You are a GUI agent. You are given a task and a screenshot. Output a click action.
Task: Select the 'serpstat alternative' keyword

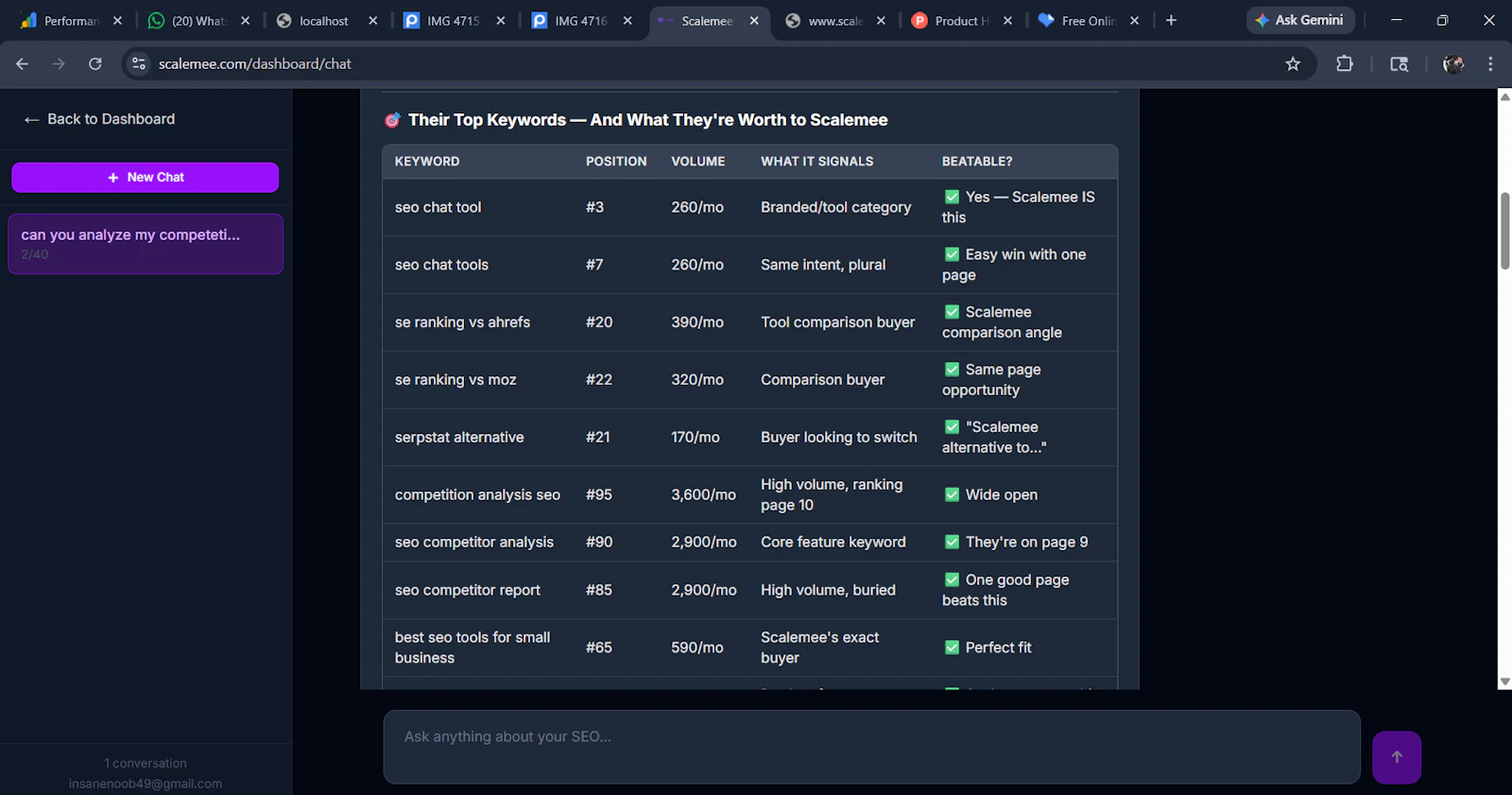pyautogui.click(x=459, y=438)
